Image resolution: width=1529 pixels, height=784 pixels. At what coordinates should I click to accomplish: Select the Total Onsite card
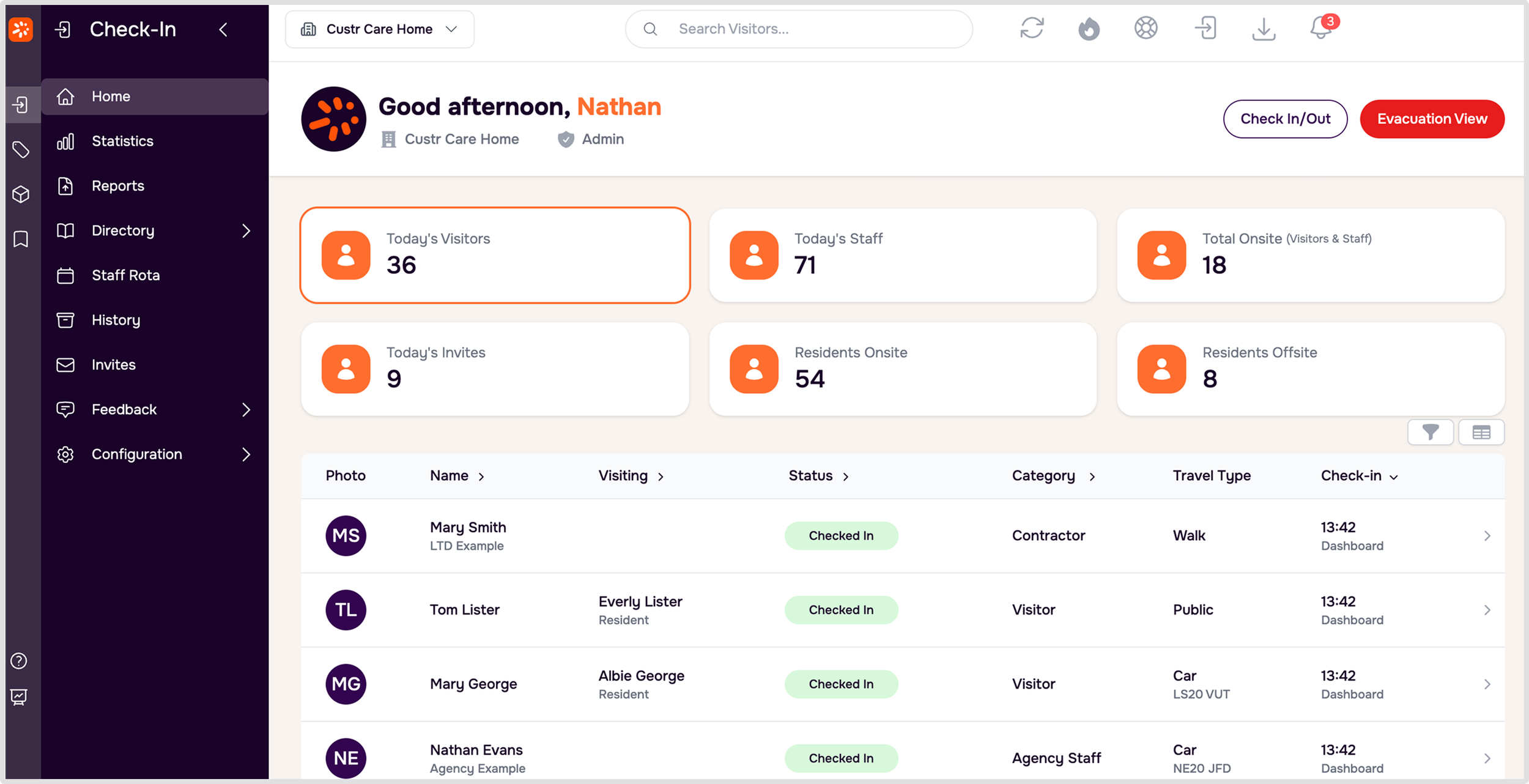tap(1311, 255)
